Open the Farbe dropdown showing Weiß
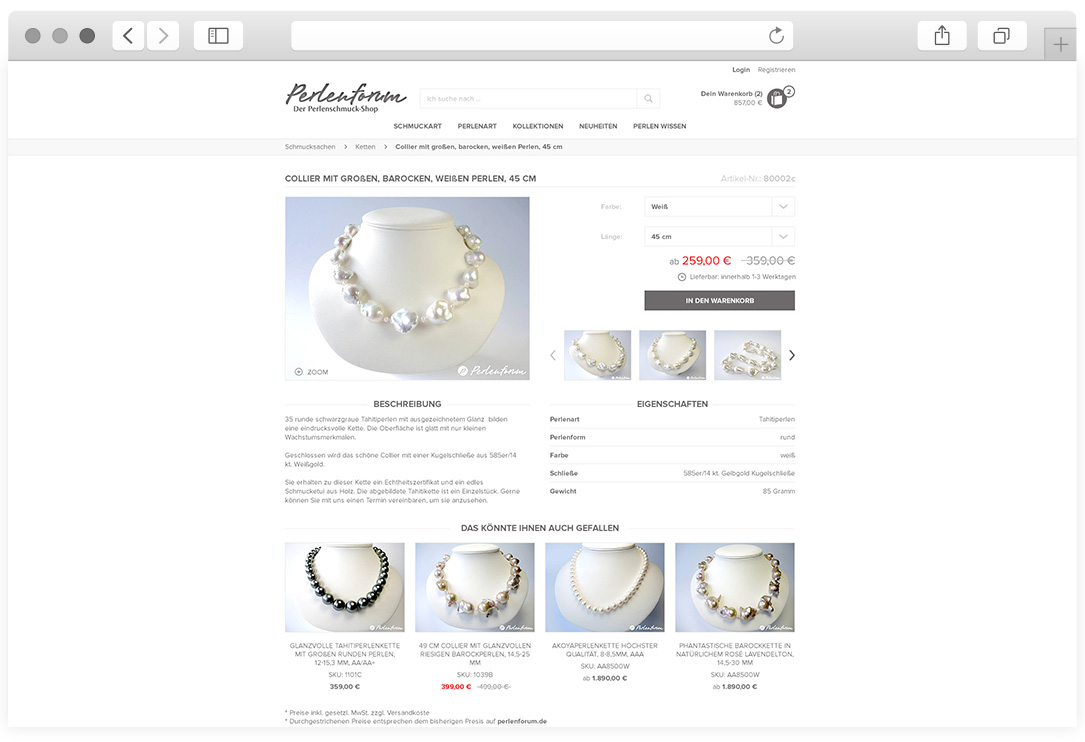1085x742 pixels. pos(719,206)
